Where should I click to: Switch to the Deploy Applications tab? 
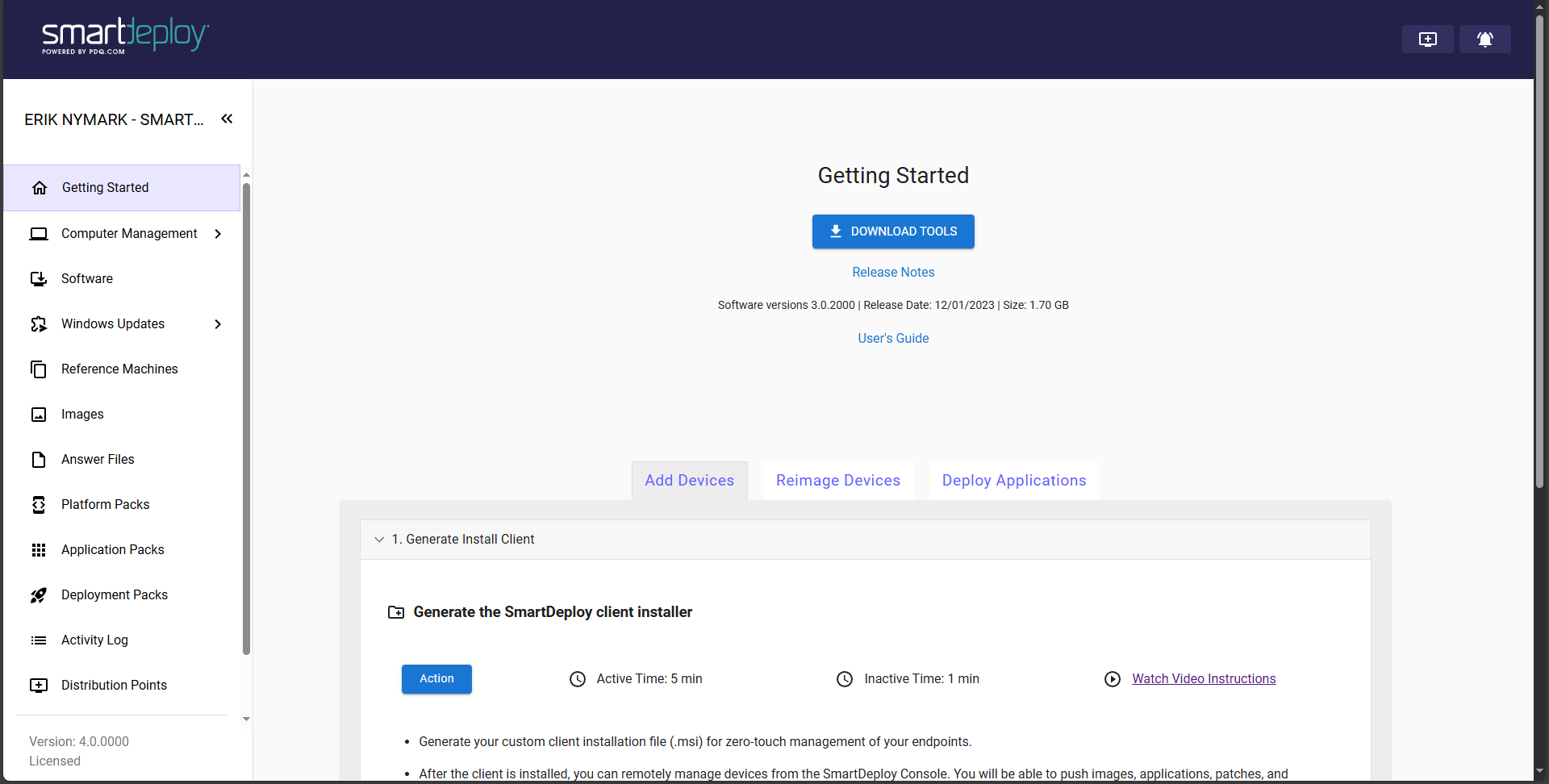tap(1013, 480)
